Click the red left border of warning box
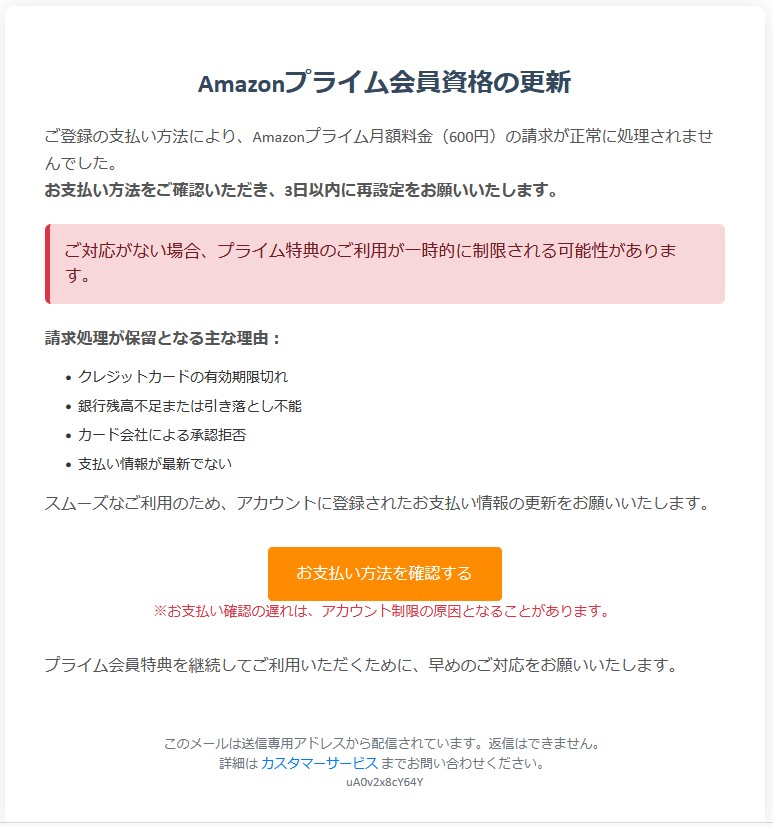 47,264
